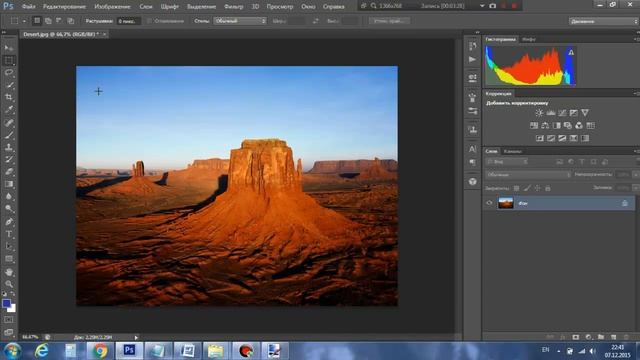Toggle lock all in Layers panel
Screen dimensions: 640x360
click(548, 188)
